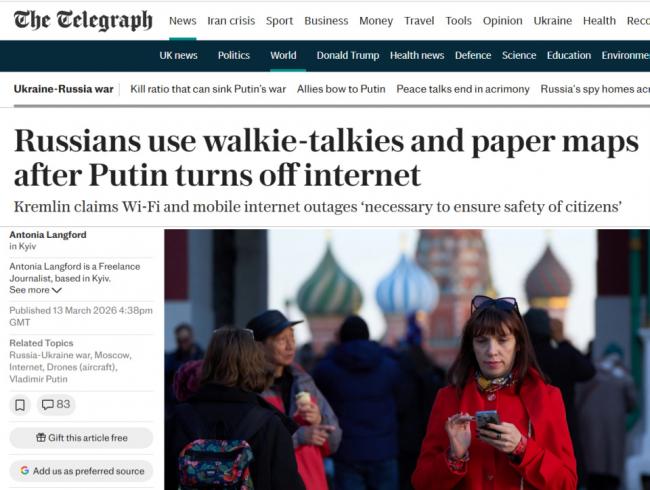Expand author bio via See more chevron
The height and width of the screenshot is (490, 650).
[x=57, y=290]
